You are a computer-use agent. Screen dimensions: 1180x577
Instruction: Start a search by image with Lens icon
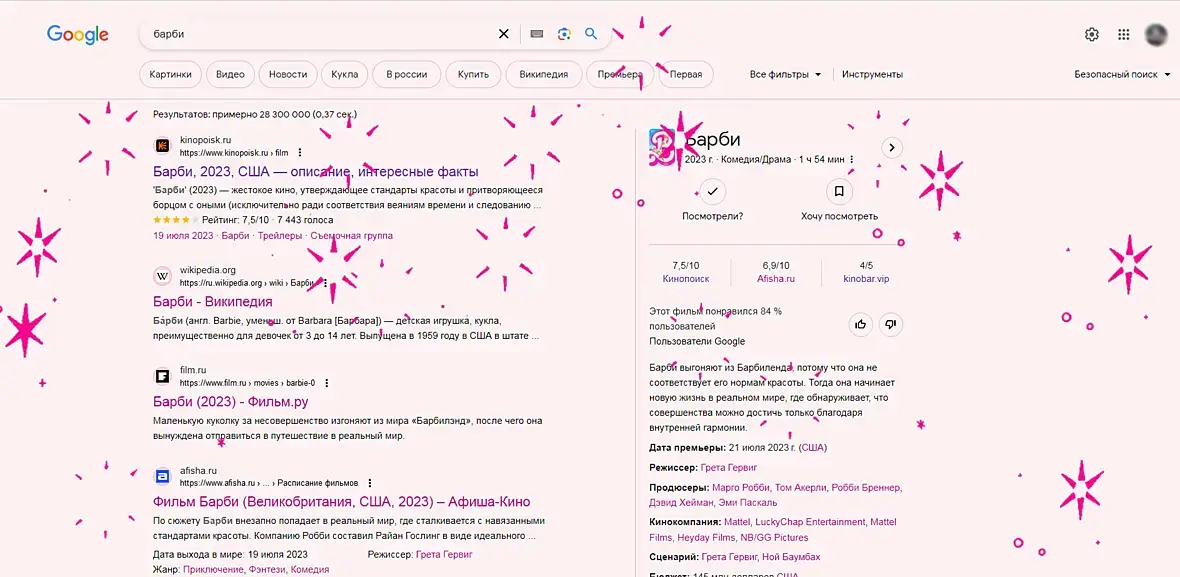(564, 34)
